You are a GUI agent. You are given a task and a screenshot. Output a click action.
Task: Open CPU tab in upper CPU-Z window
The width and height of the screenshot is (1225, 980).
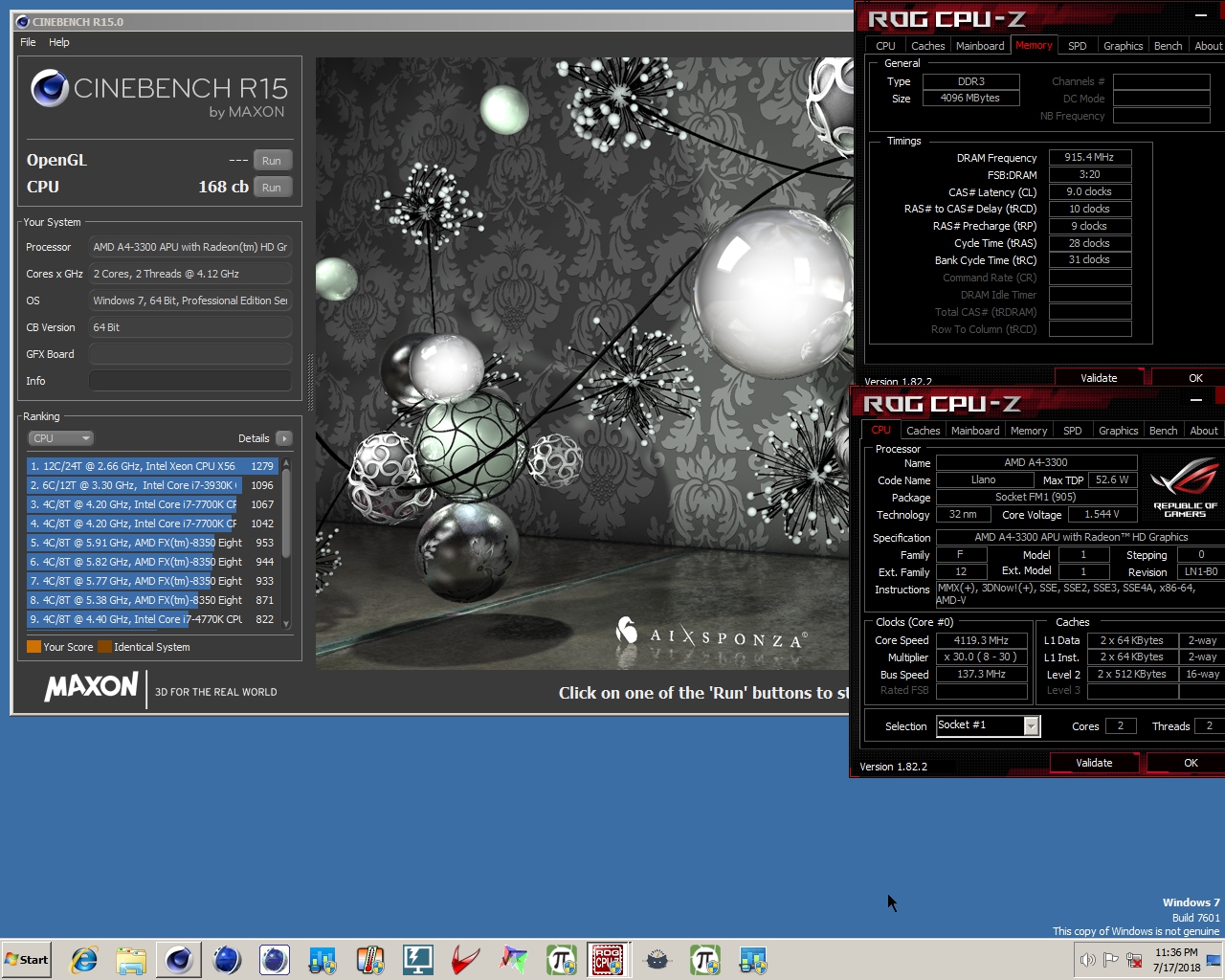885,46
